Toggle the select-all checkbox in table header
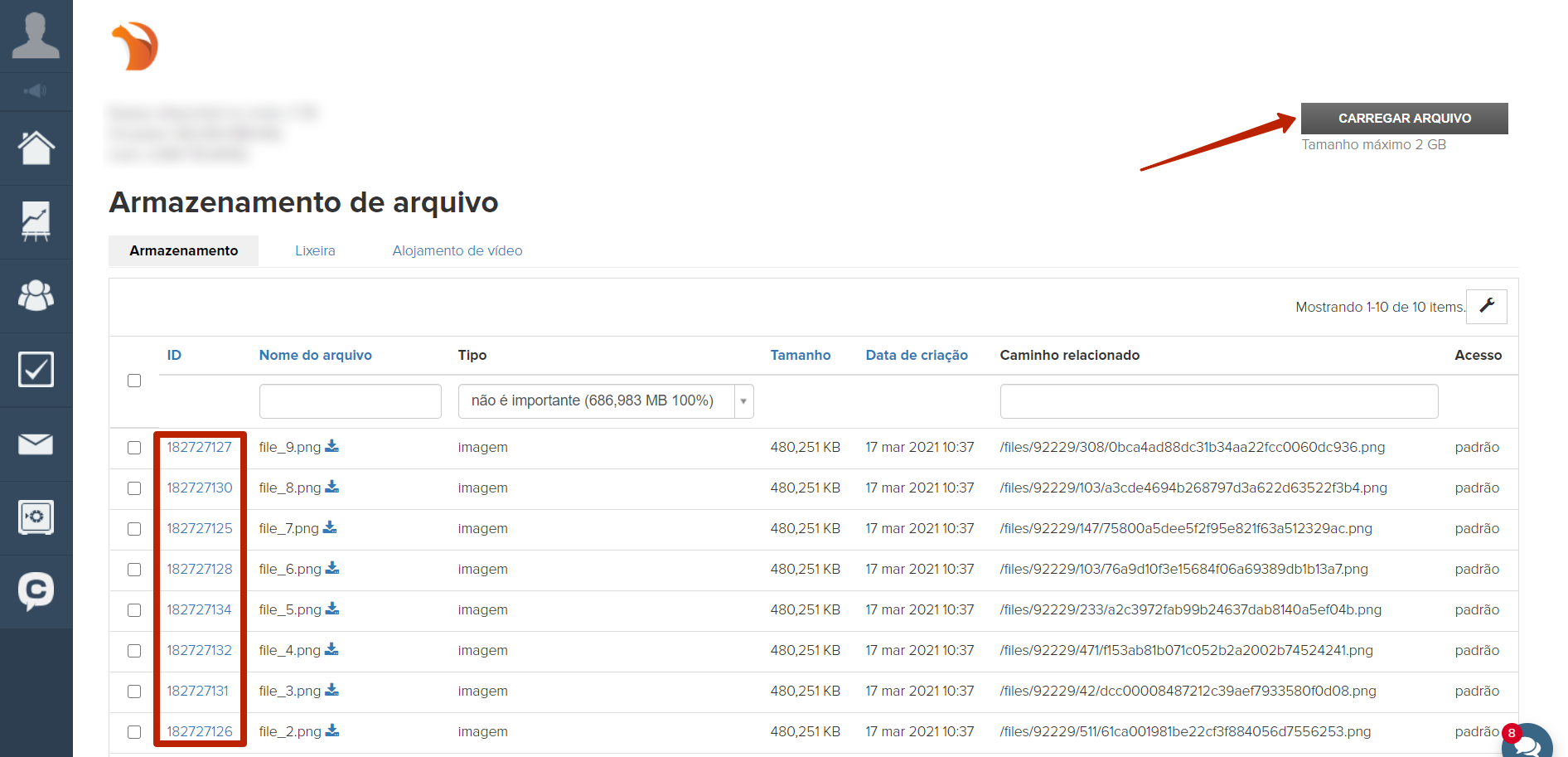This screenshot has width=1568, height=757. (134, 381)
